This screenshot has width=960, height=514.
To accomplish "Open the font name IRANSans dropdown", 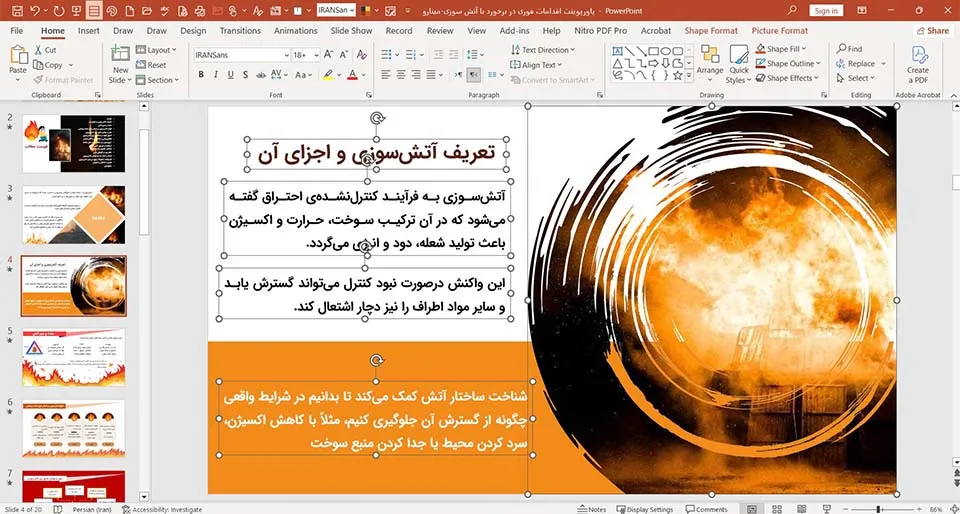I will [287, 55].
